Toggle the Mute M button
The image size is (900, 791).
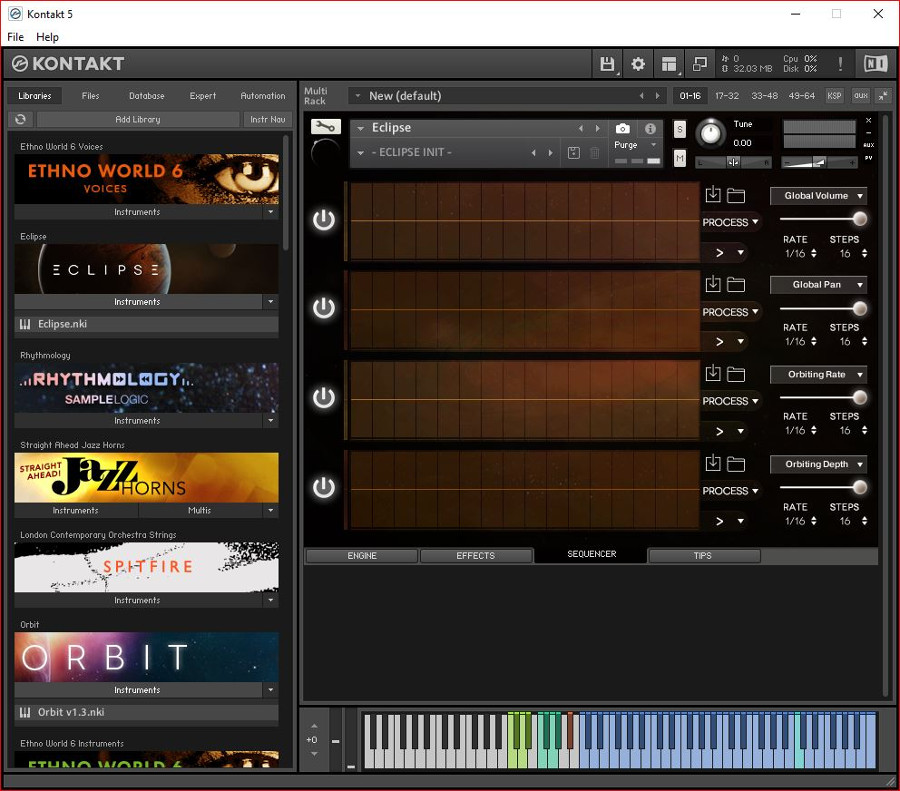(680, 158)
